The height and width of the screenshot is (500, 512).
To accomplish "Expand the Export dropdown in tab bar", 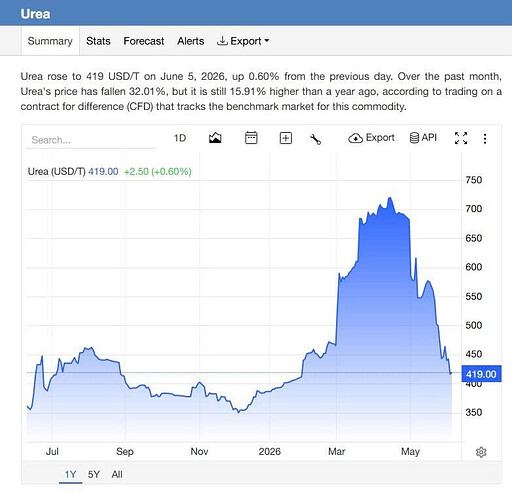I will [x=243, y=41].
